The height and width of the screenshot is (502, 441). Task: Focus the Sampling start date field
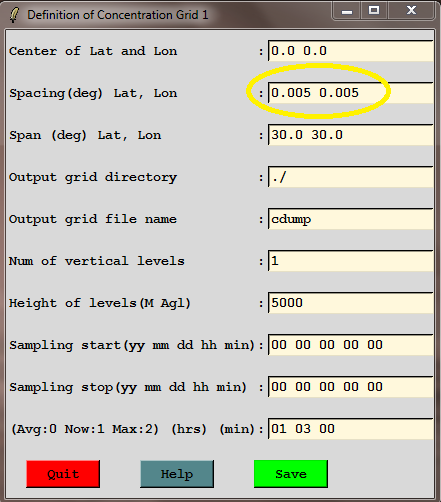pos(351,345)
